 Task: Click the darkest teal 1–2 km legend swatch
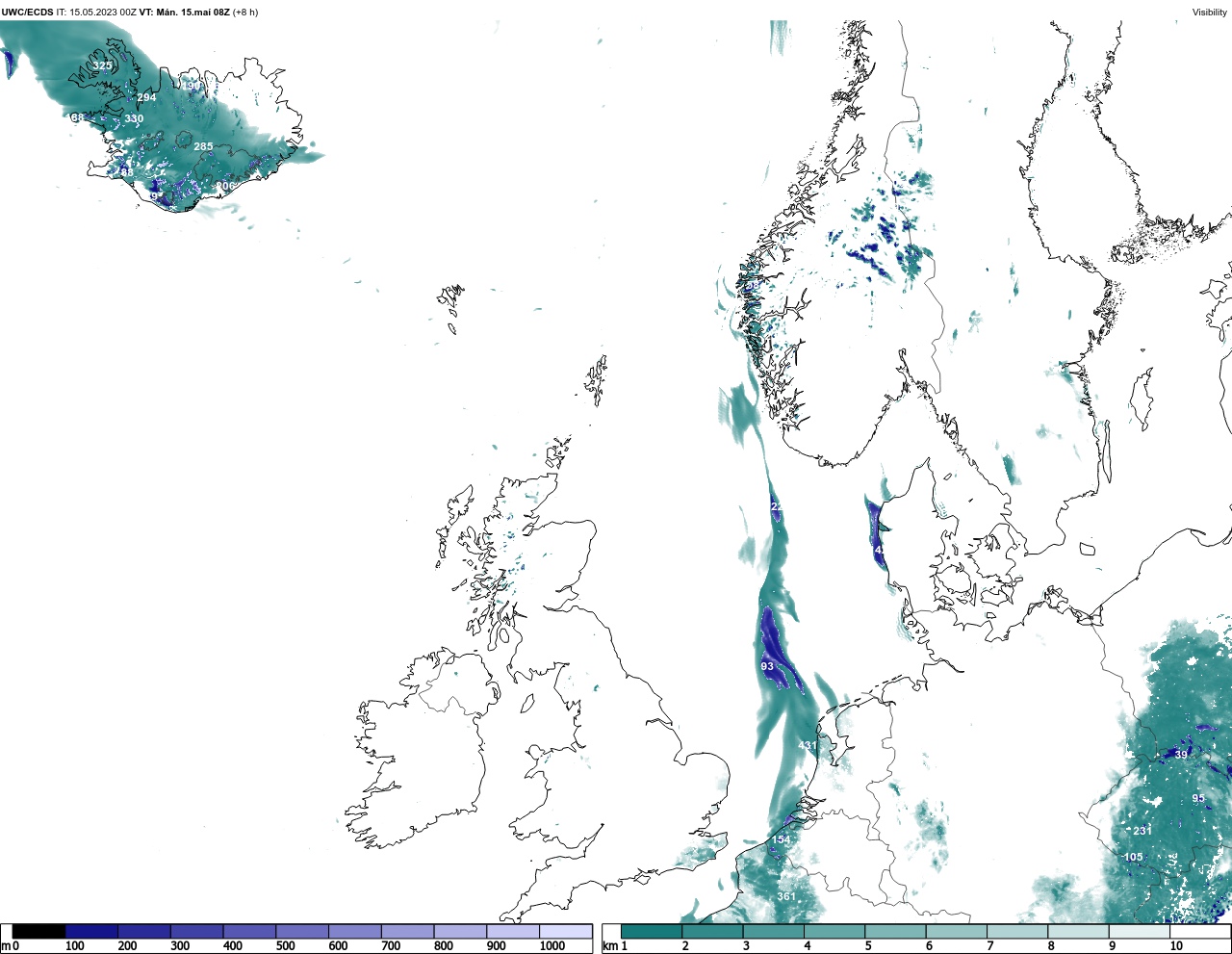[x=652, y=931]
